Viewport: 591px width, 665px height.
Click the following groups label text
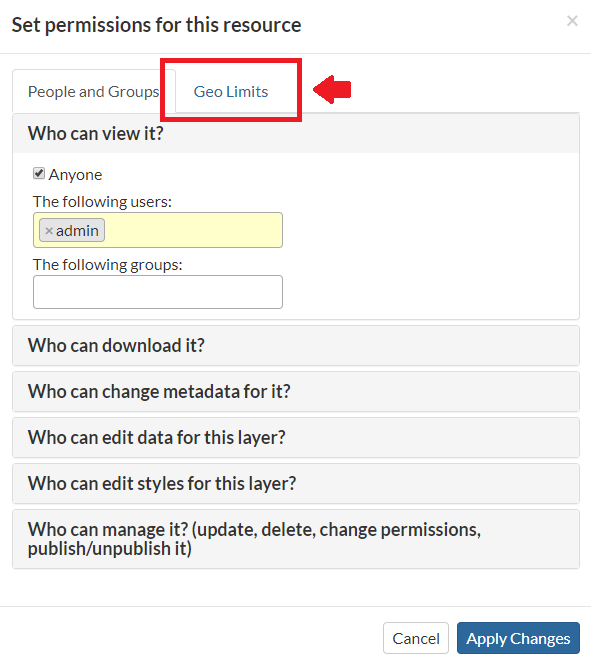click(108, 265)
